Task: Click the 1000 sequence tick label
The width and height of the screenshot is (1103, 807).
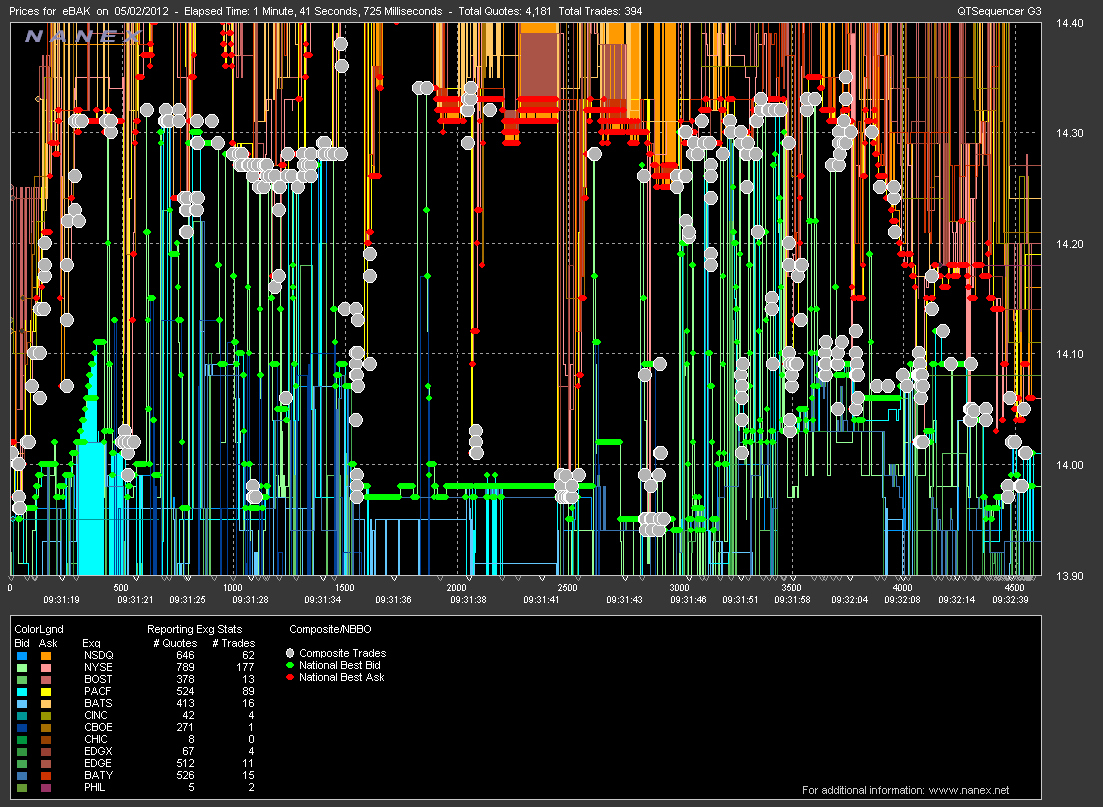Action: coord(232,587)
